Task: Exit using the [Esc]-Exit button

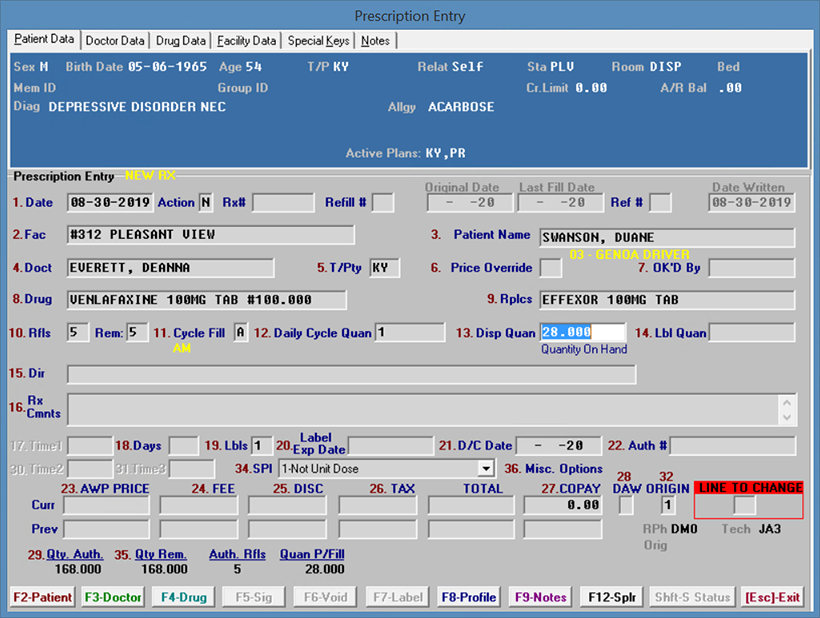Action: pos(772,597)
